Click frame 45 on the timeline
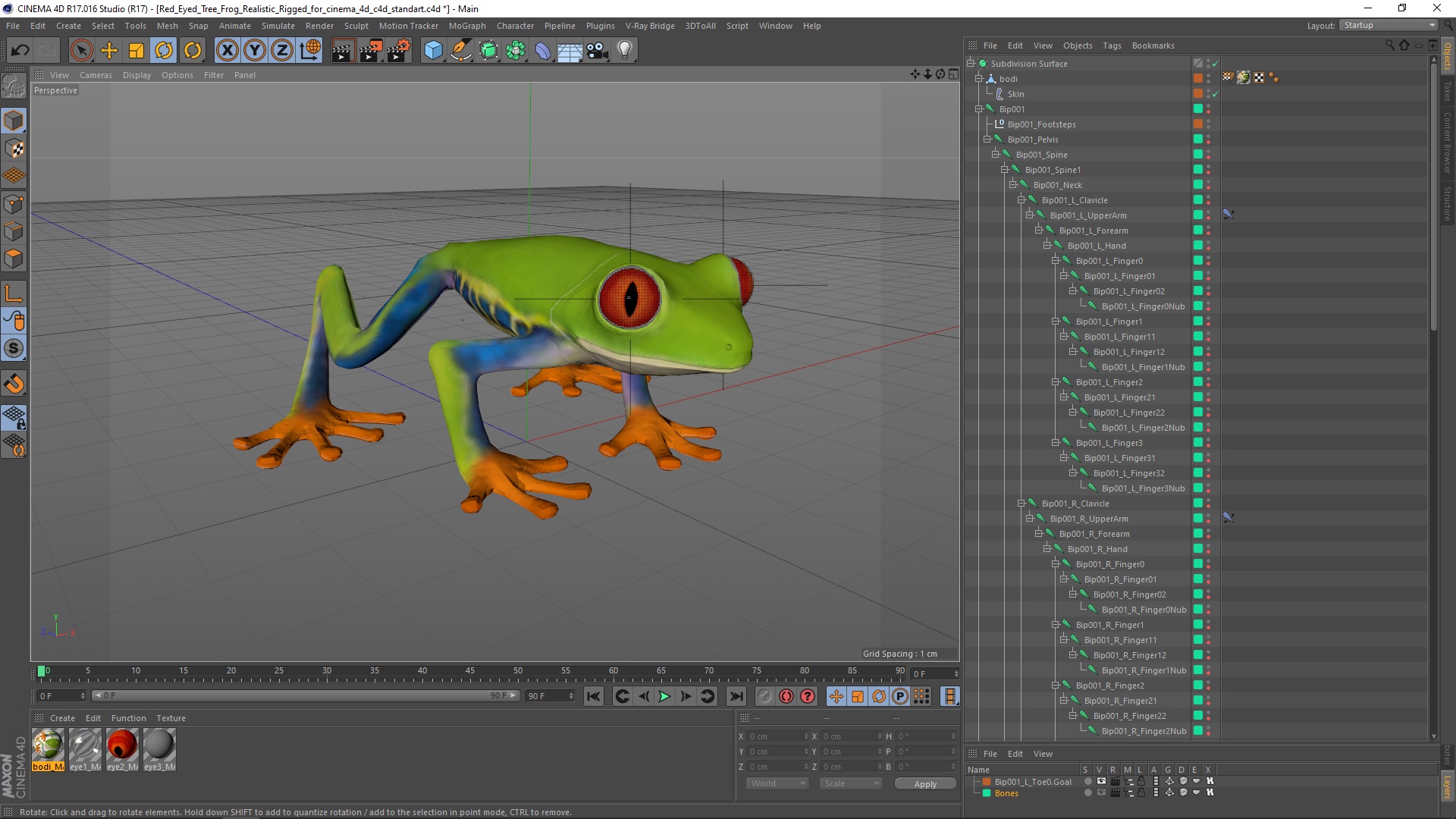This screenshot has width=1456, height=819. click(x=470, y=672)
